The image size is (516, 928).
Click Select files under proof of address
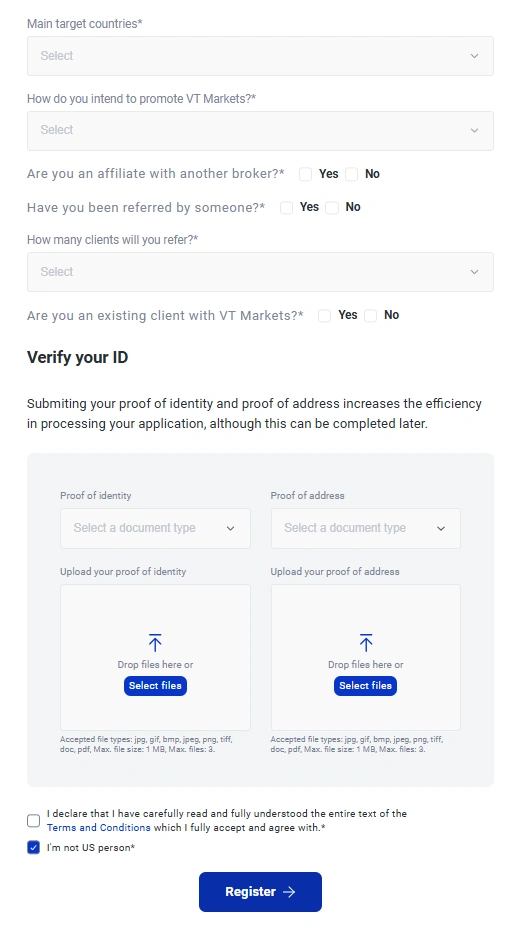click(x=366, y=685)
